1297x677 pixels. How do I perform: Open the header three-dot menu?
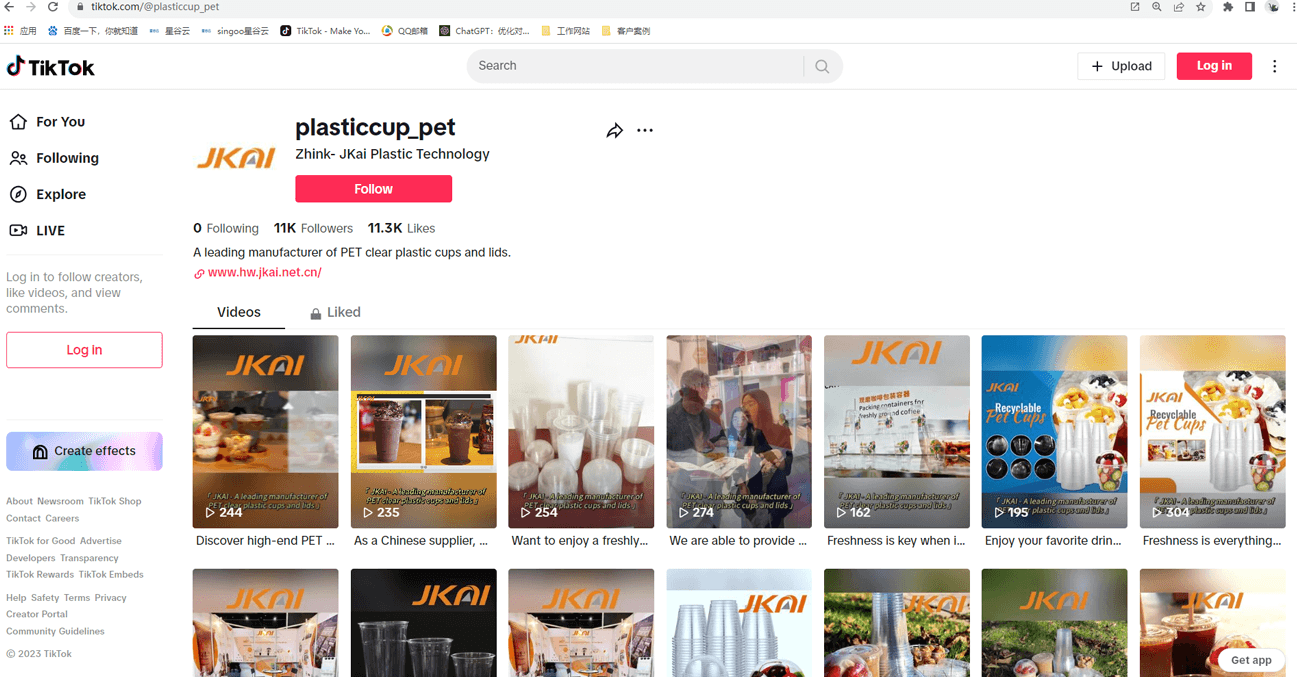coord(1274,66)
